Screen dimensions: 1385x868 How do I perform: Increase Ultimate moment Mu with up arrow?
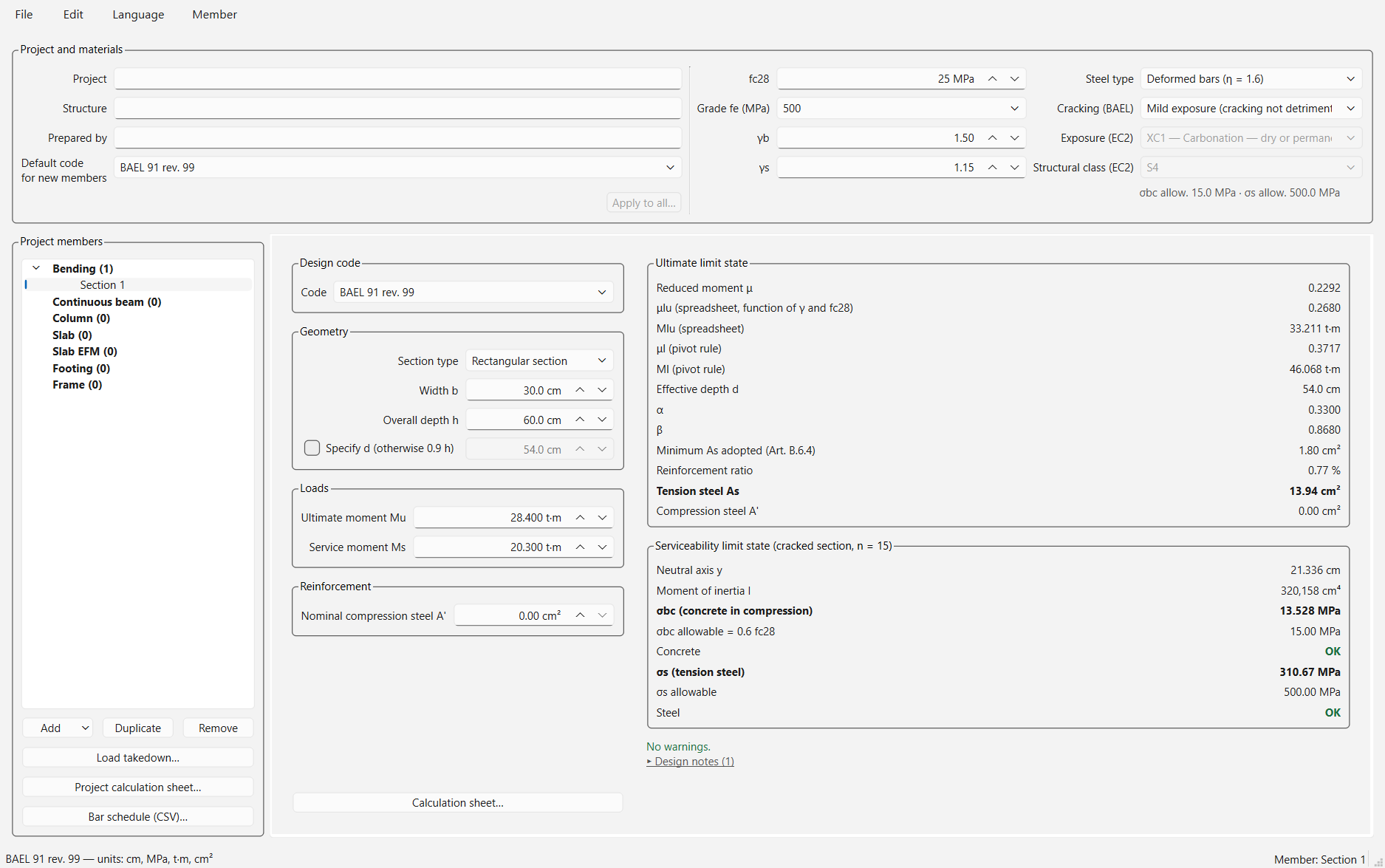tap(581, 518)
